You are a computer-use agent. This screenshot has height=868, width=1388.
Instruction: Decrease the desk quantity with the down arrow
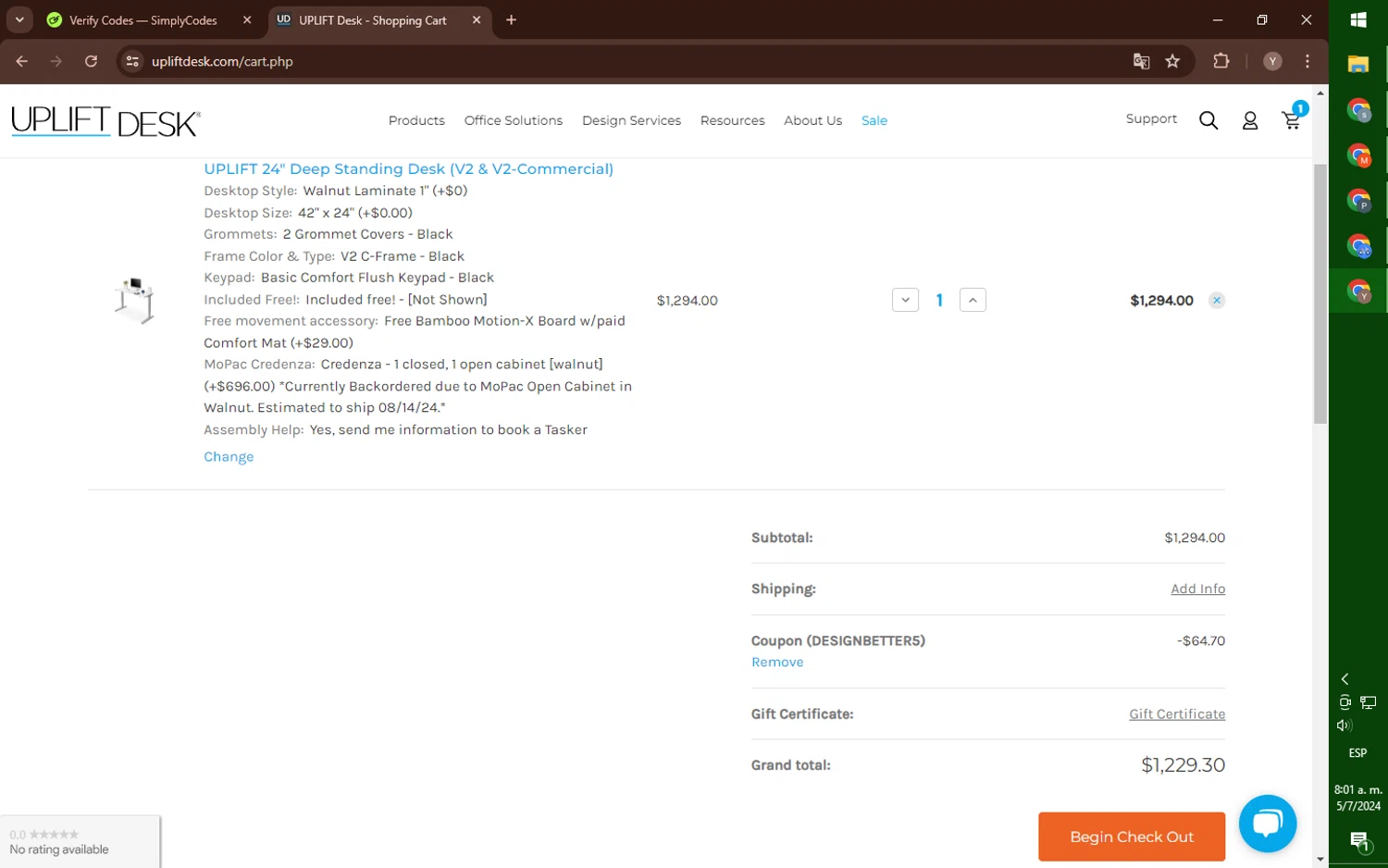[x=905, y=300]
